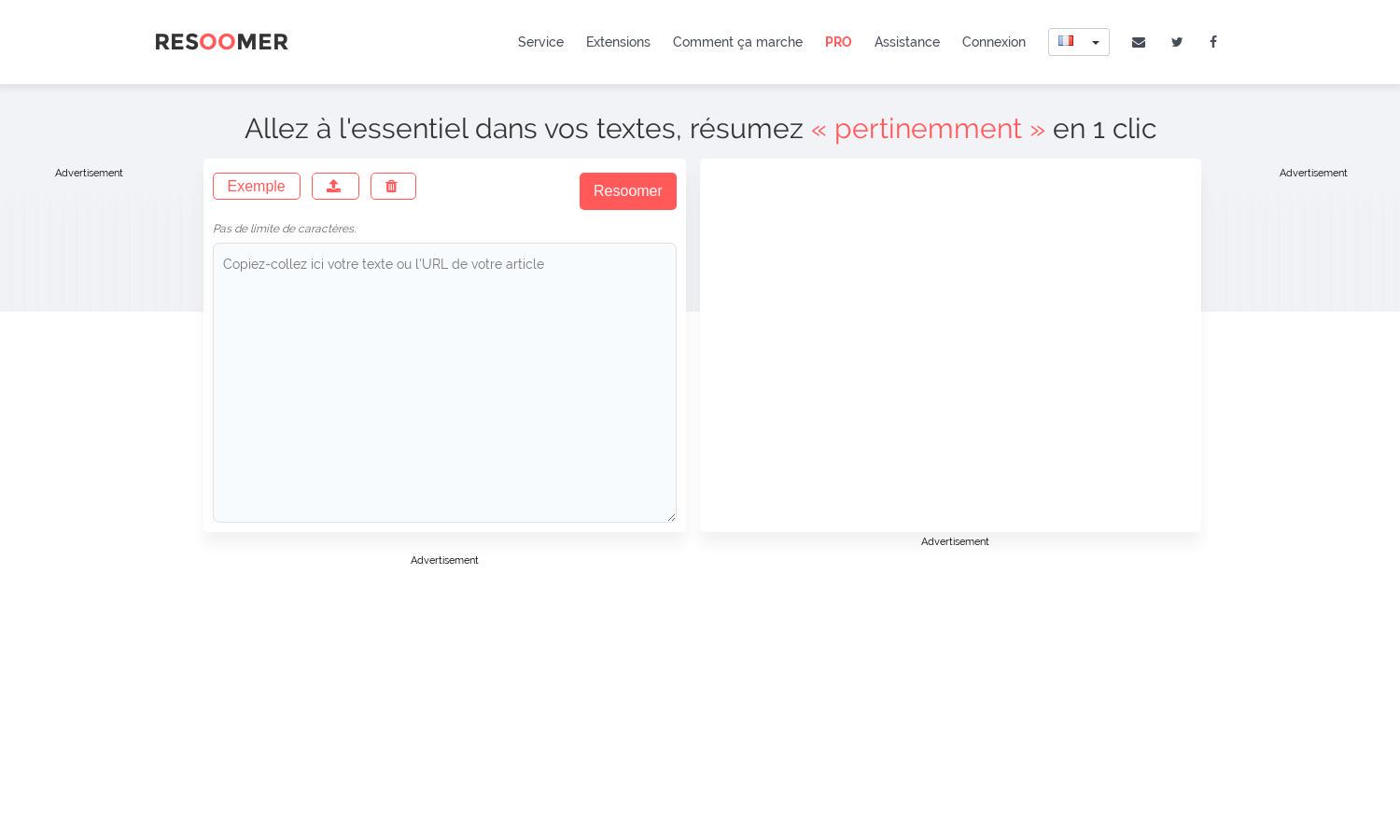The image size is (1400, 840).
Task: Open the Facebook icon link
Action: 1213,42
